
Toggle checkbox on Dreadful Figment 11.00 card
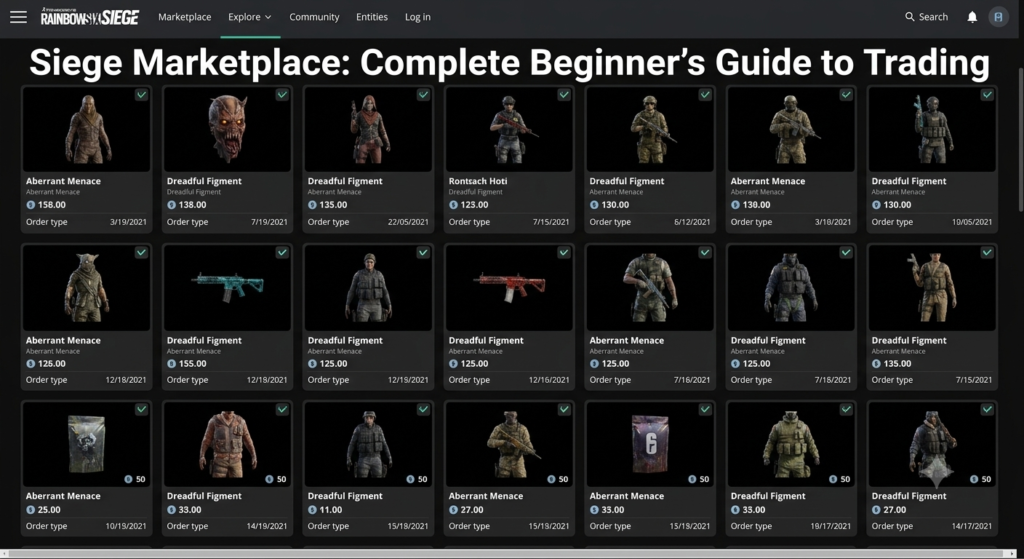(423, 409)
